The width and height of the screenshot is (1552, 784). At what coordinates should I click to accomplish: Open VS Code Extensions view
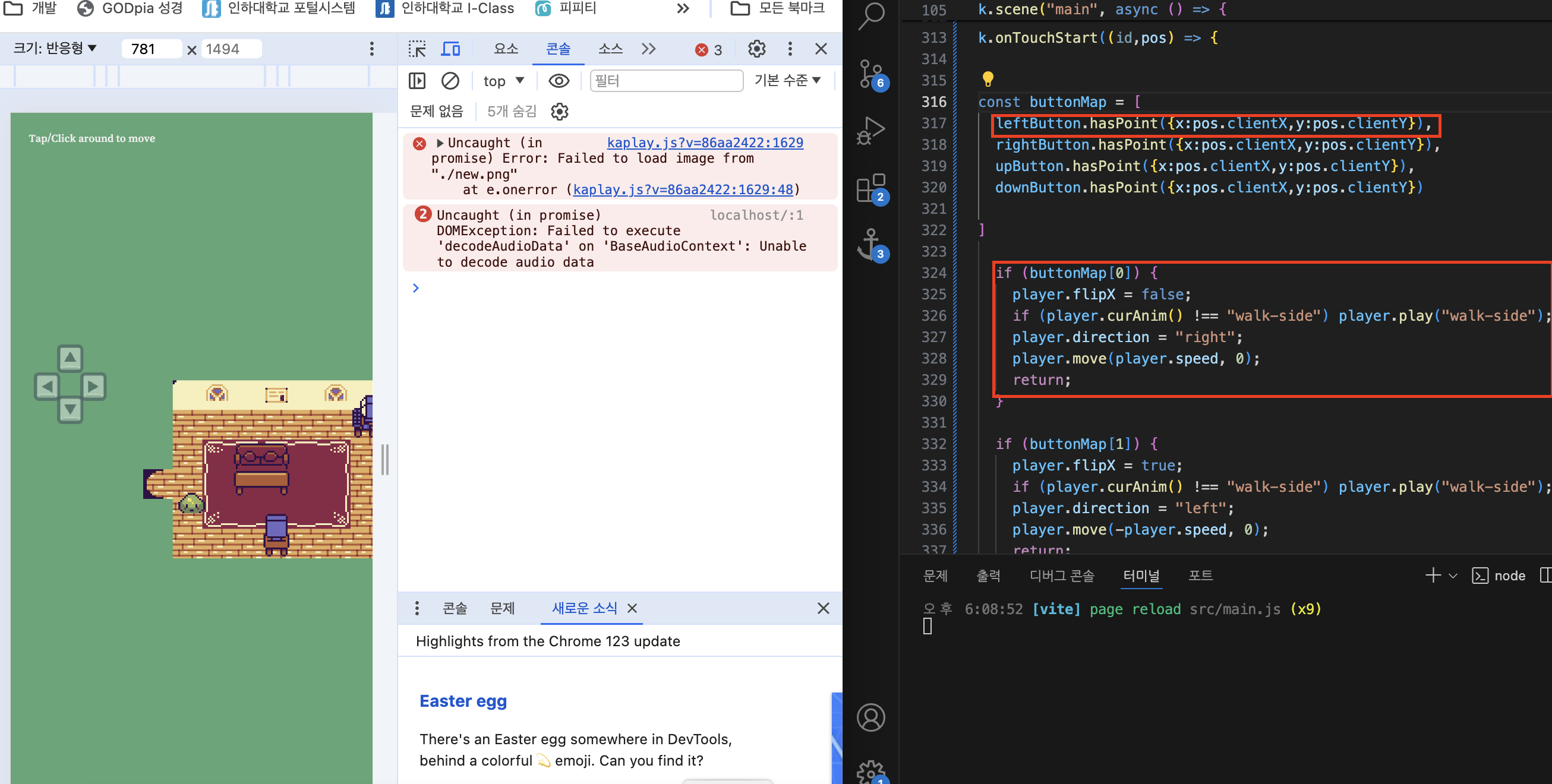(x=871, y=188)
